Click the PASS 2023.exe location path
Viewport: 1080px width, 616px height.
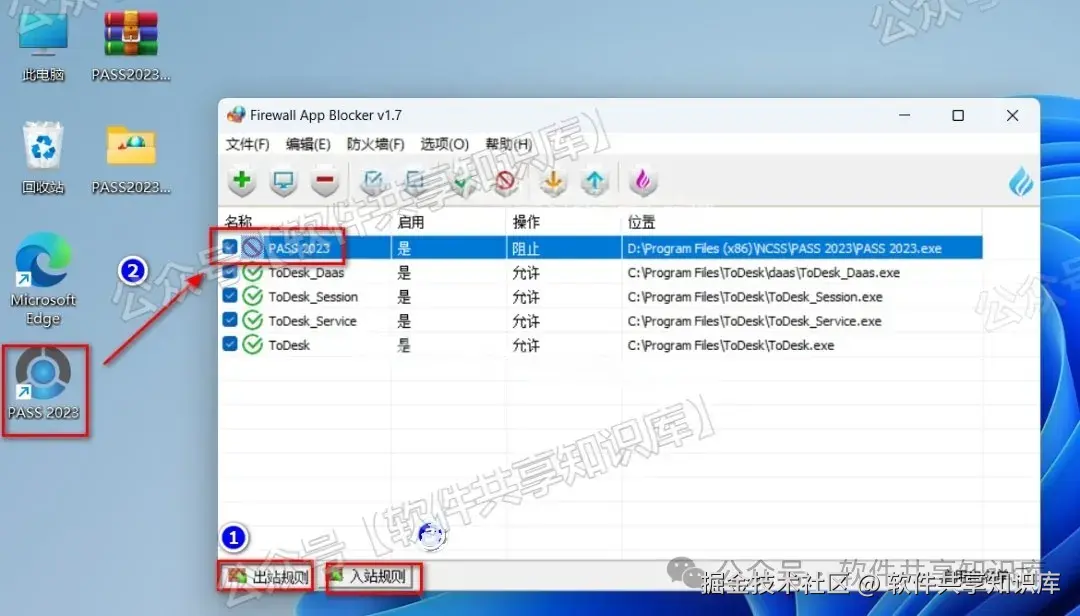785,249
